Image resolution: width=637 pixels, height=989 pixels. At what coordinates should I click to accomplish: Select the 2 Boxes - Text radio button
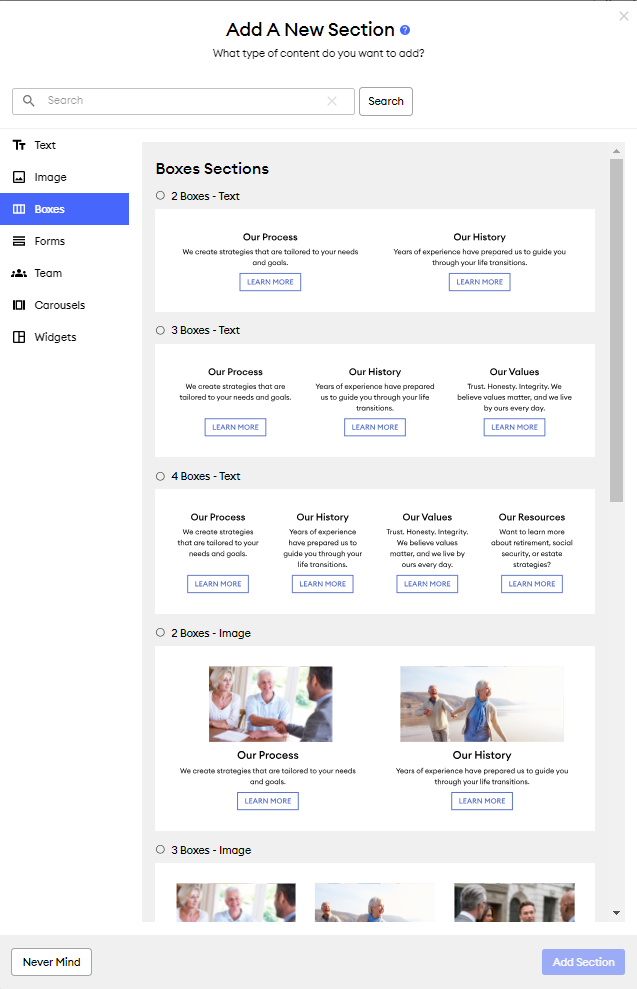[x=160, y=196]
